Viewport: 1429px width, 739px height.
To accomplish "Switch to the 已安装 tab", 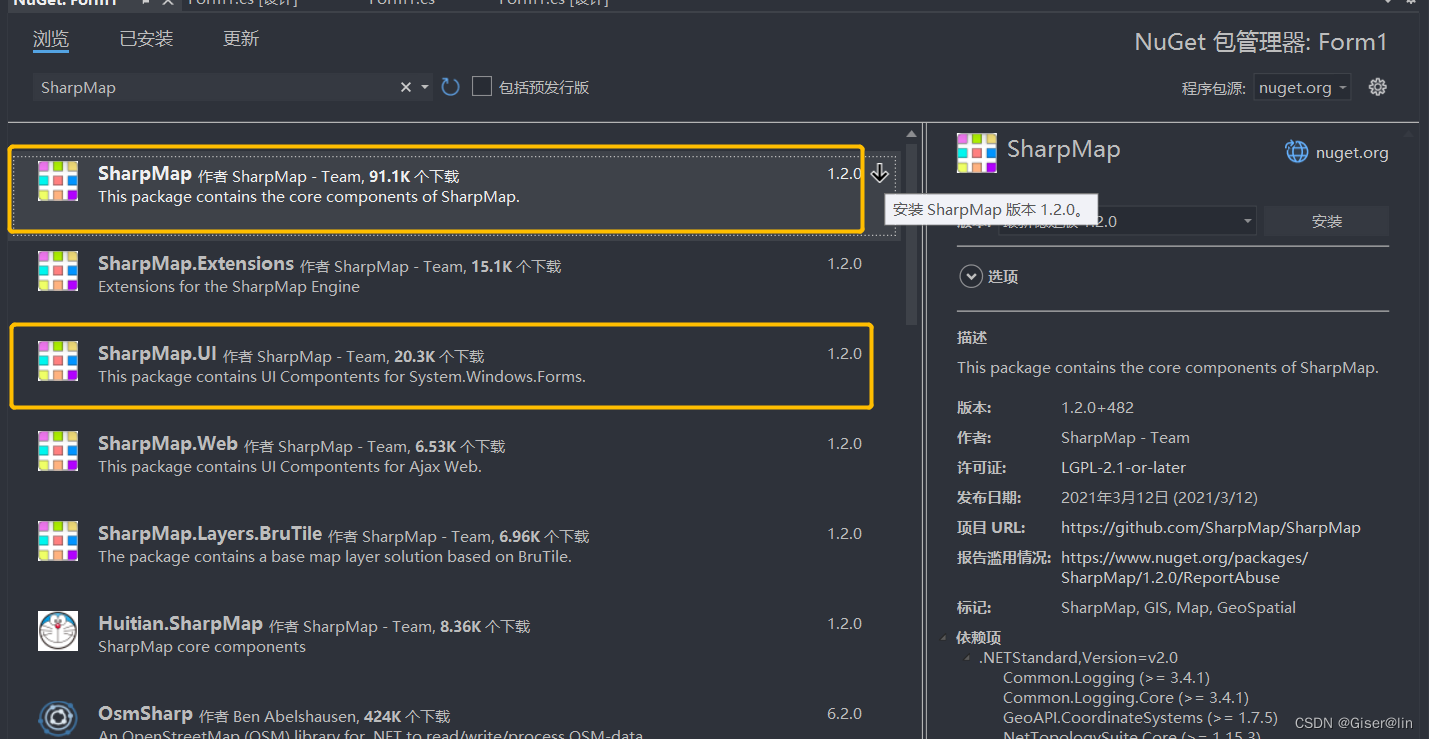I will point(144,40).
